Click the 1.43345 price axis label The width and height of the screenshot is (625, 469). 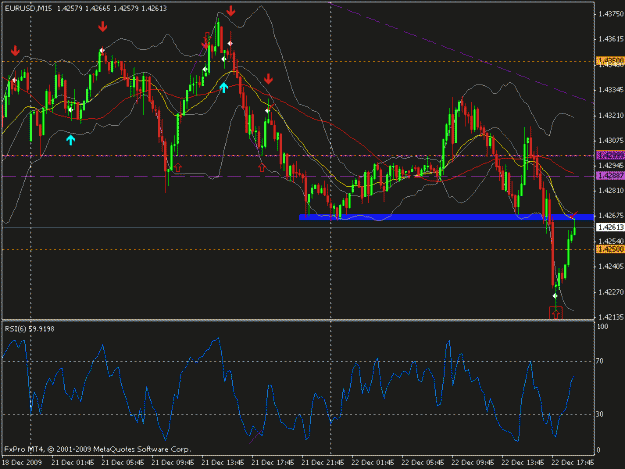point(611,90)
